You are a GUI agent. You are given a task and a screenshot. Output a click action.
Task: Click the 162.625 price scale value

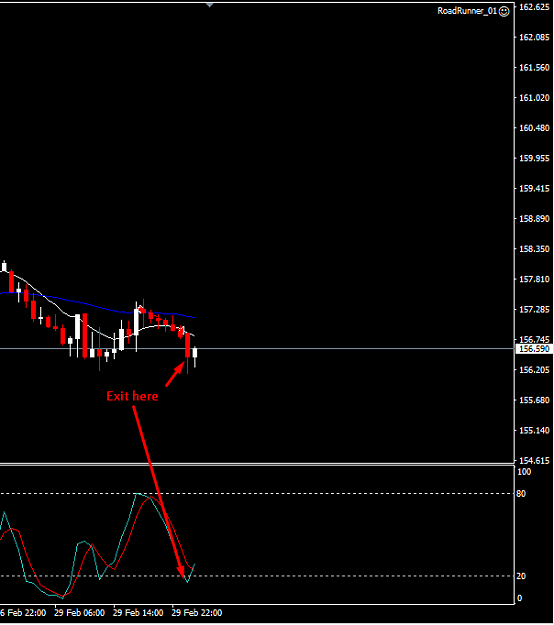[x=534, y=7]
